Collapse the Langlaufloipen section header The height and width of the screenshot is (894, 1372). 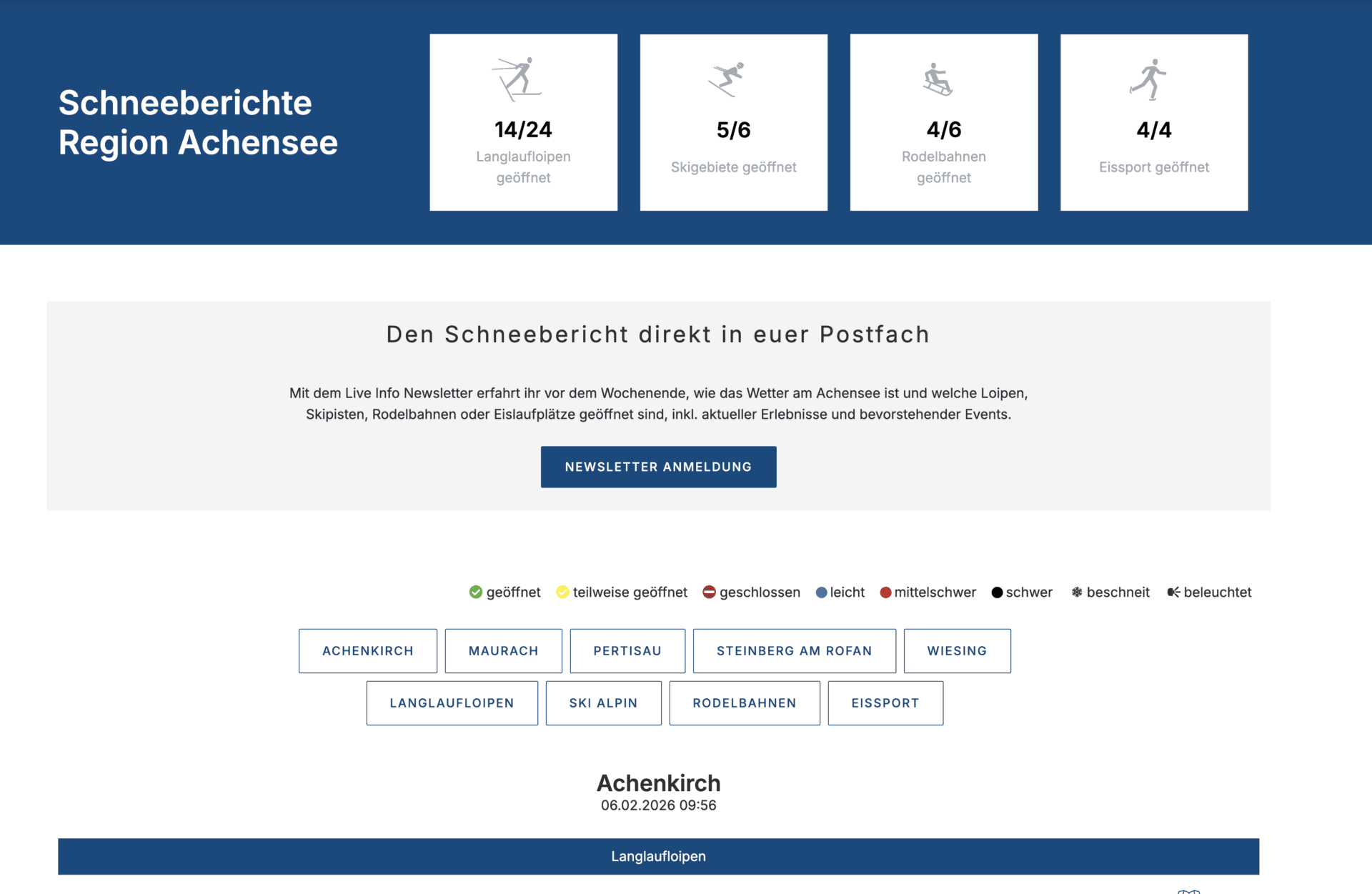click(658, 856)
